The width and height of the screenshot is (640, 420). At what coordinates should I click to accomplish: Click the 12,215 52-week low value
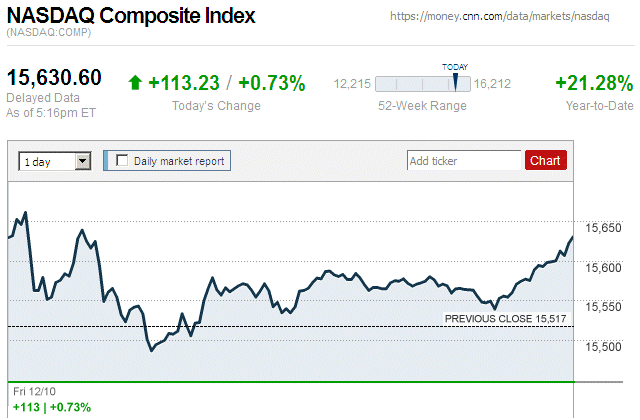tap(352, 84)
